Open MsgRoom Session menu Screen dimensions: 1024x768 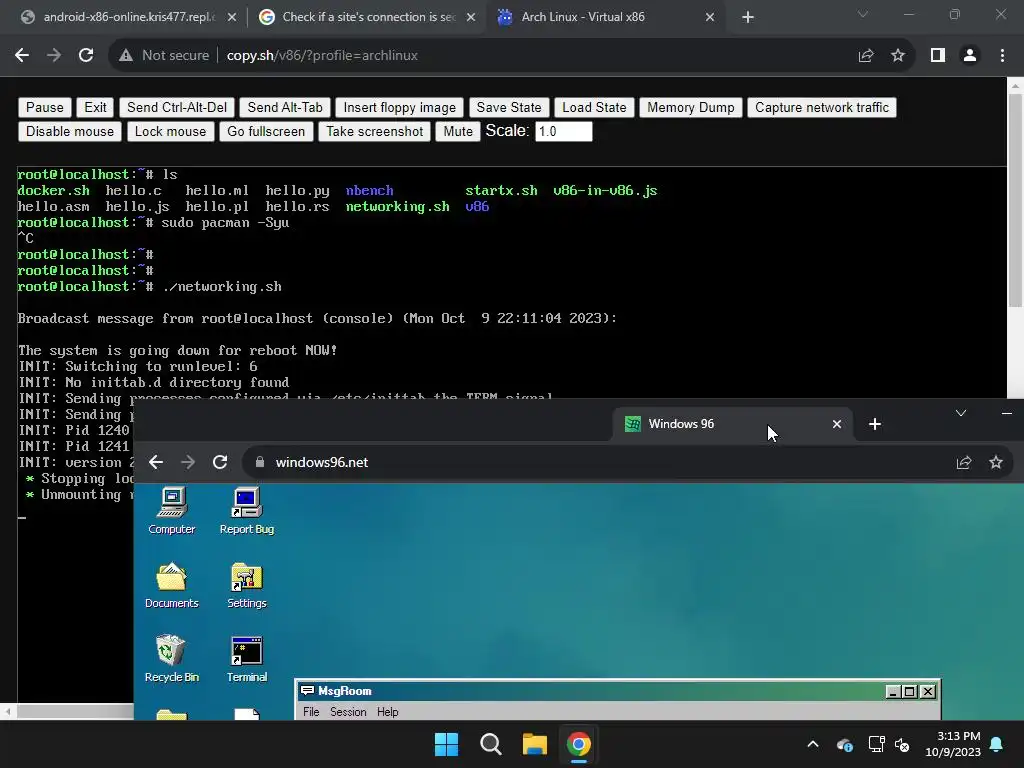point(348,712)
